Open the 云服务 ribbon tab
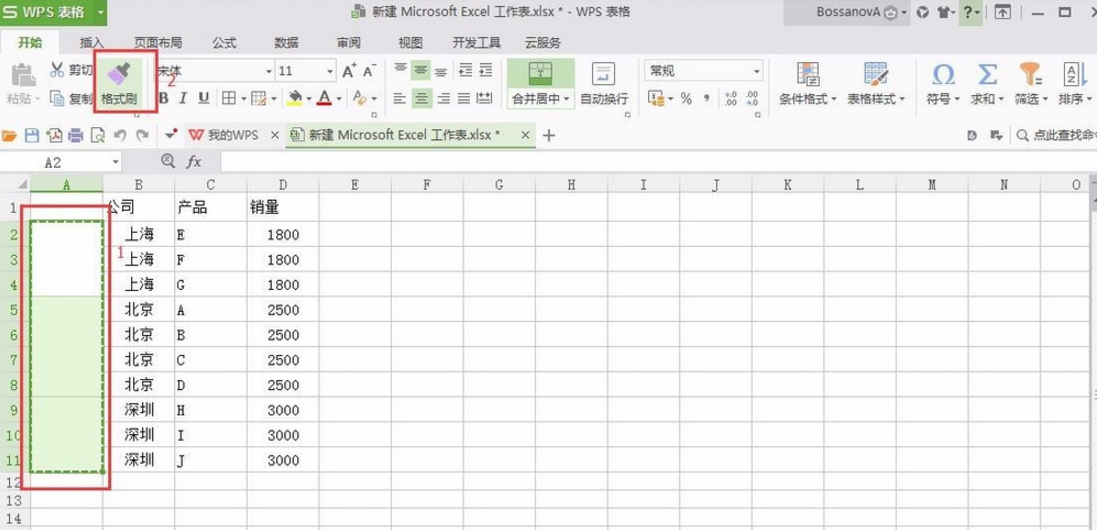1097x530 pixels. click(x=543, y=43)
